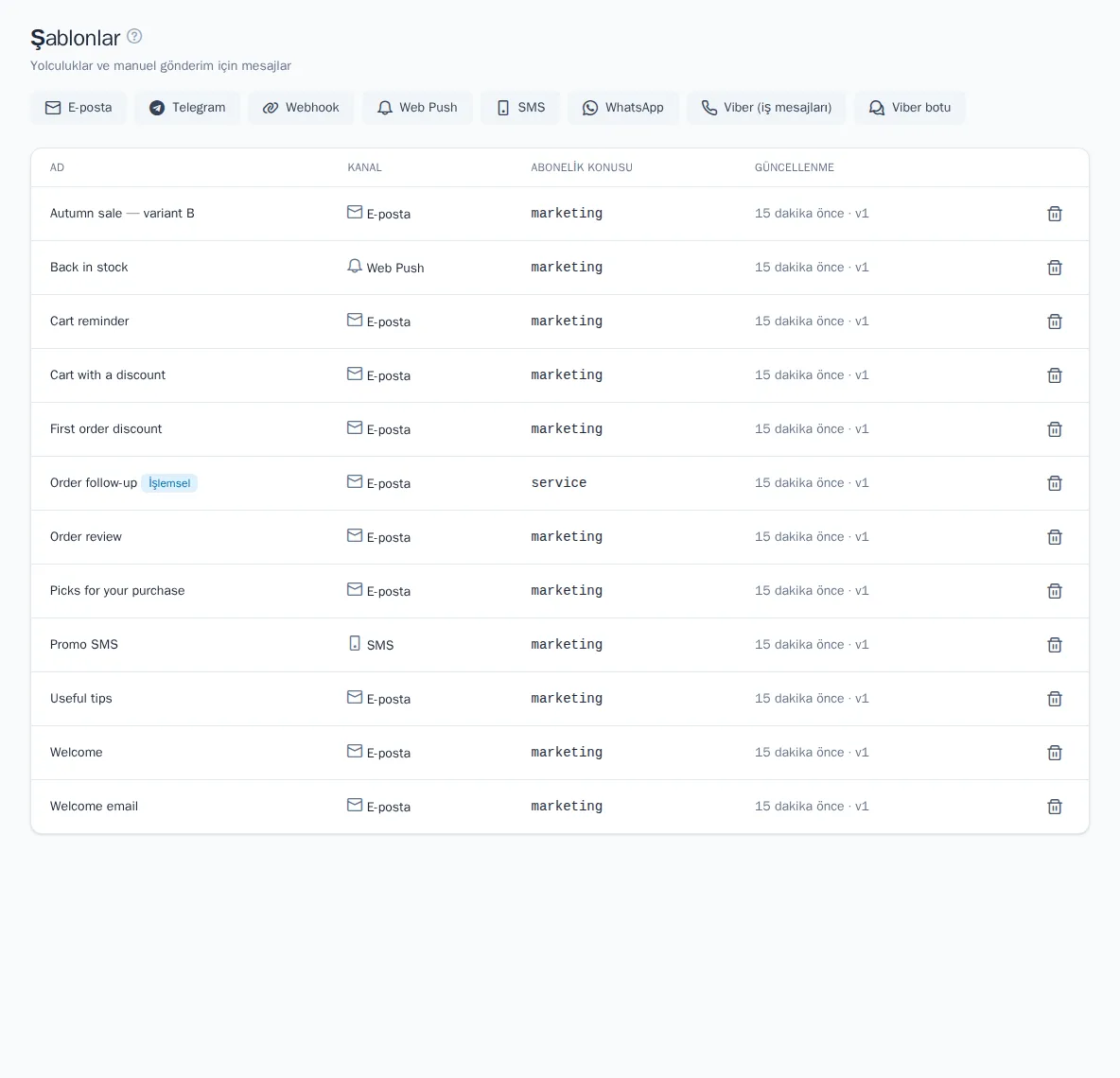Image resolution: width=1120 pixels, height=1078 pixels.
Task: Open the Promo SMS template
Action: (83, 645)
